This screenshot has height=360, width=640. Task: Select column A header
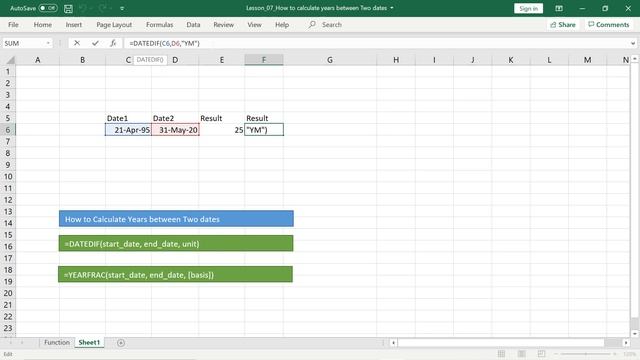38,60
